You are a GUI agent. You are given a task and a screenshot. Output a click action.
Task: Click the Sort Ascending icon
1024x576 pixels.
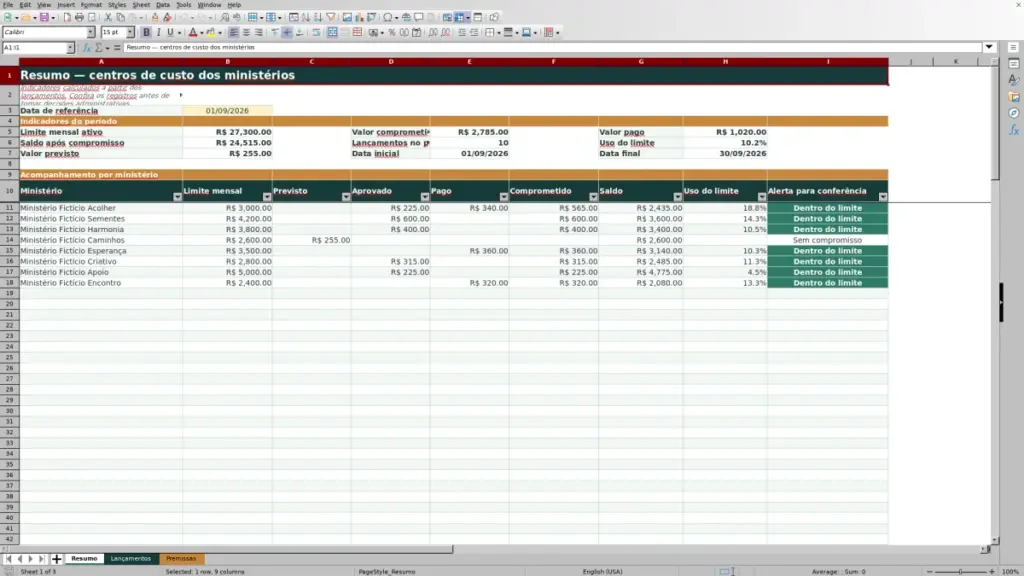click(x=306, y=18)
